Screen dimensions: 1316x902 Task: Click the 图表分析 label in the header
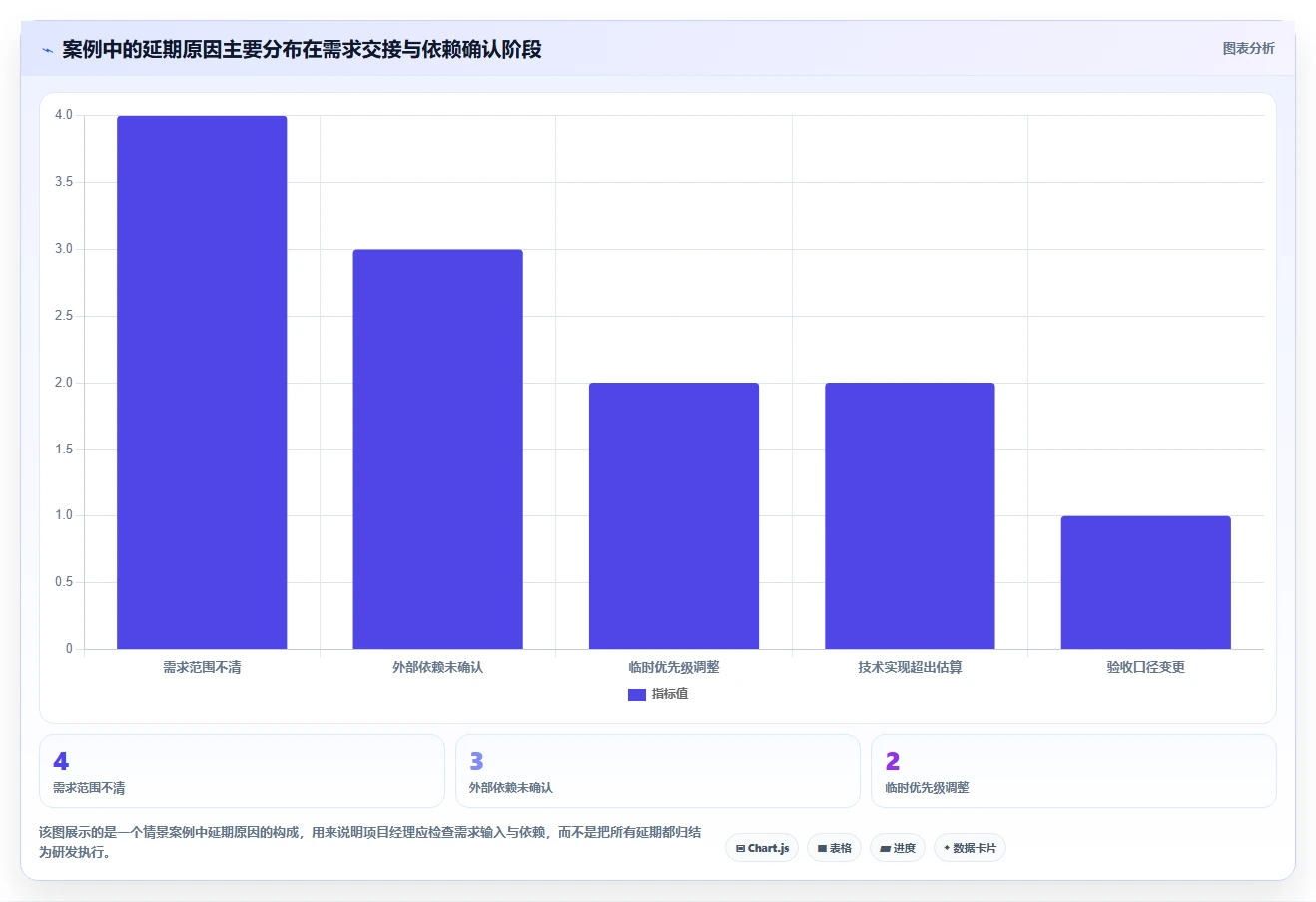click(1248, 48)
